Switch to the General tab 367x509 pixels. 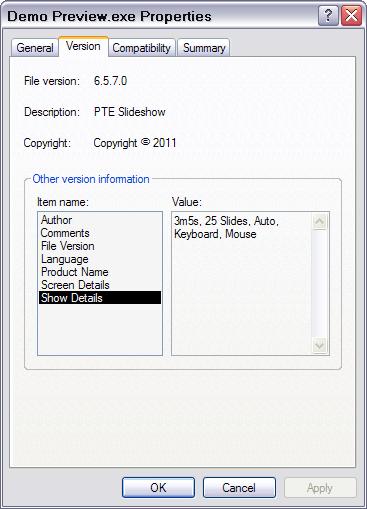(x=35, y=48)
